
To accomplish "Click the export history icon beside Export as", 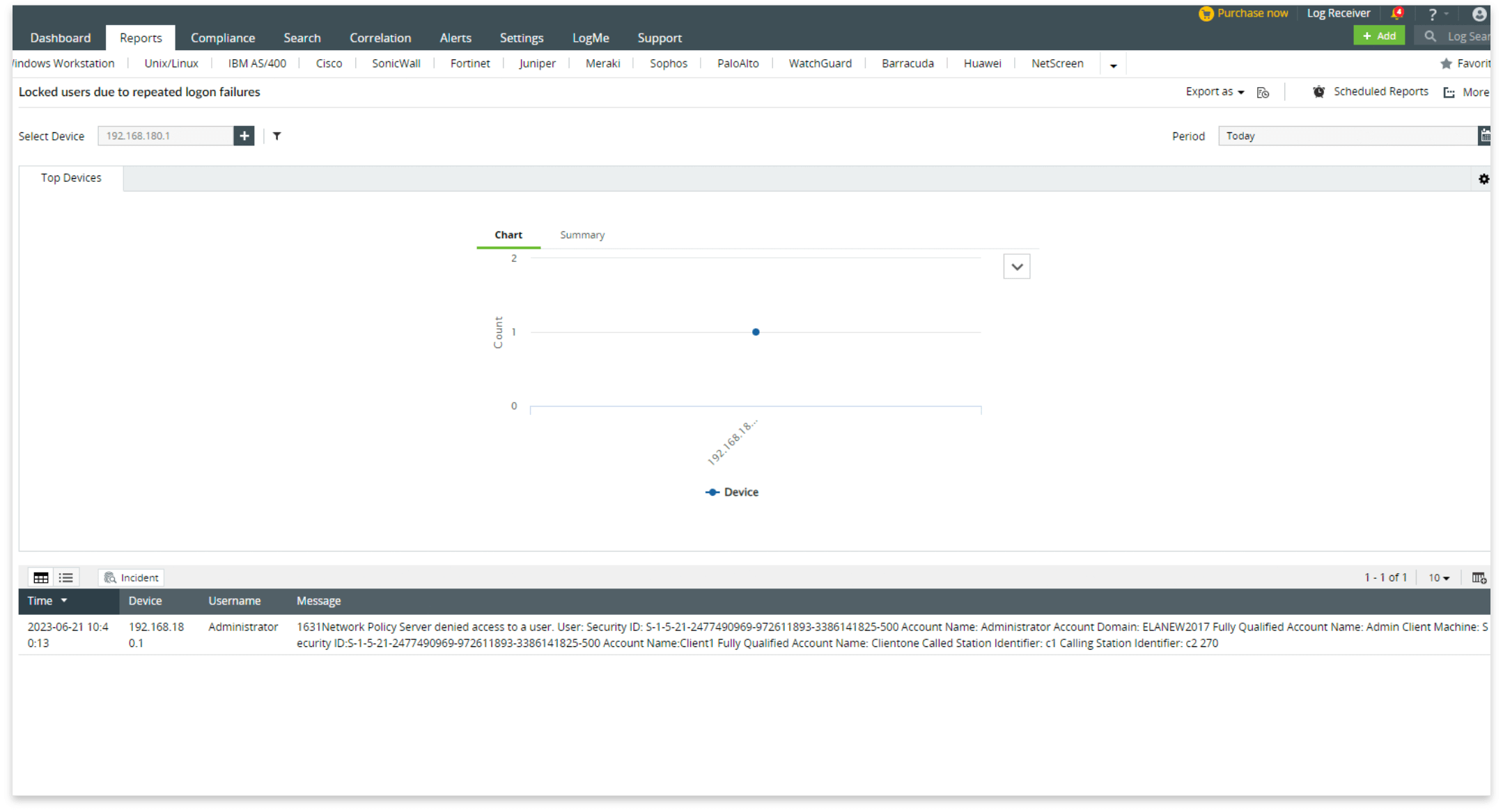I will 1263,93.
